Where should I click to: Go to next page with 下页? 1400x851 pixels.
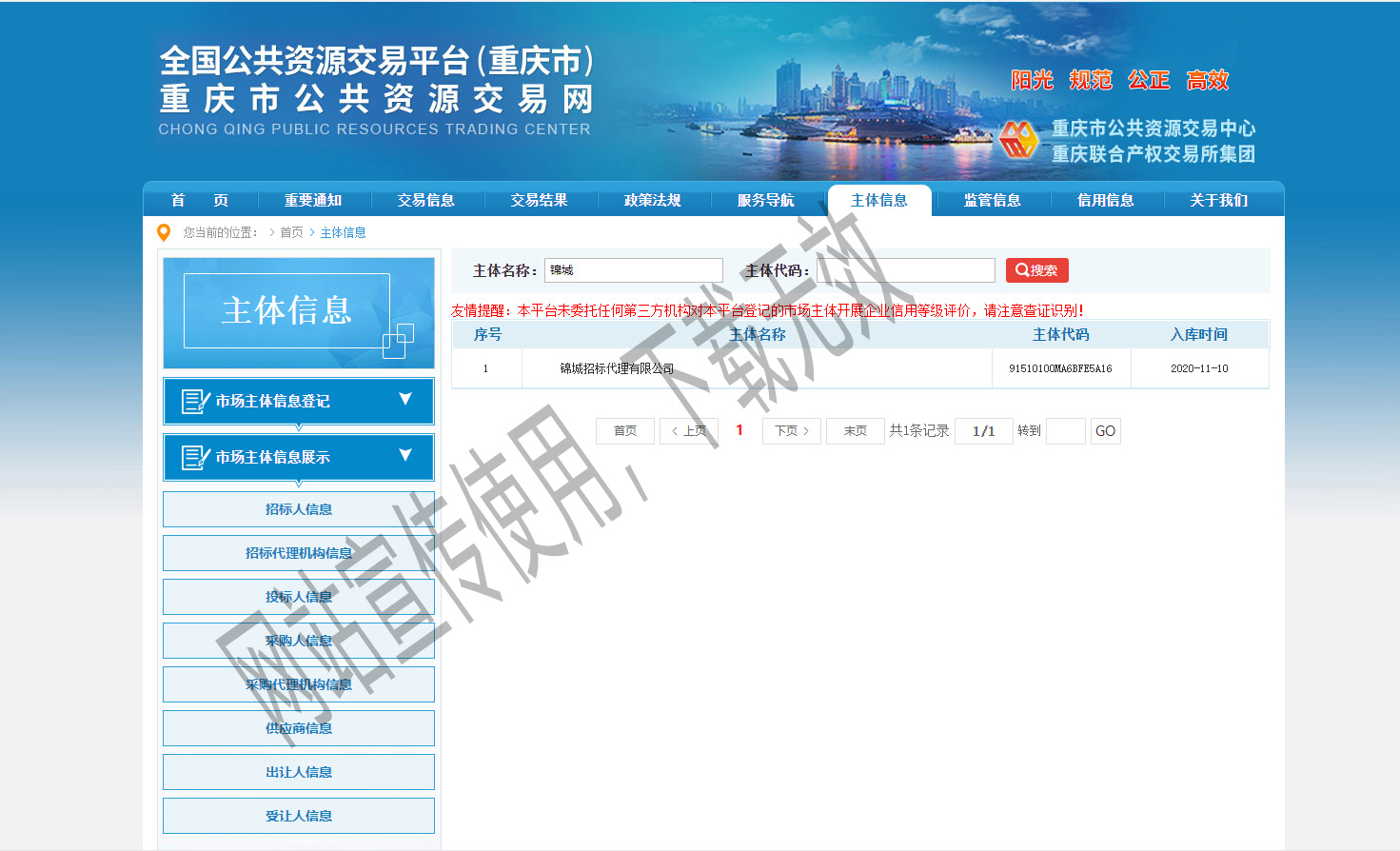pyautogui.click(x=791, y=431)
